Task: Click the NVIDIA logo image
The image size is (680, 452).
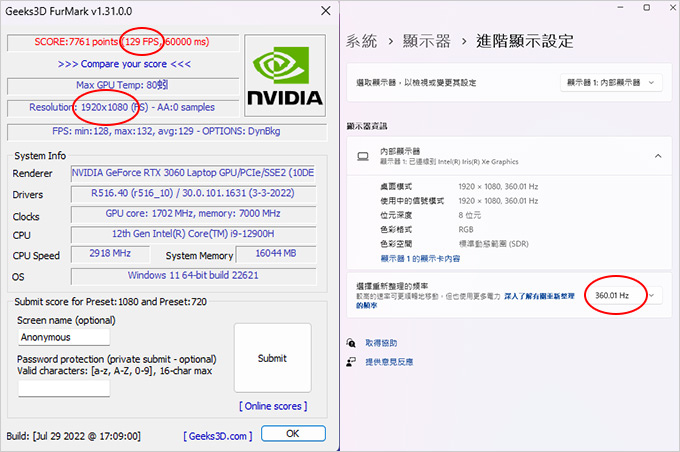Action: [285, 75]
